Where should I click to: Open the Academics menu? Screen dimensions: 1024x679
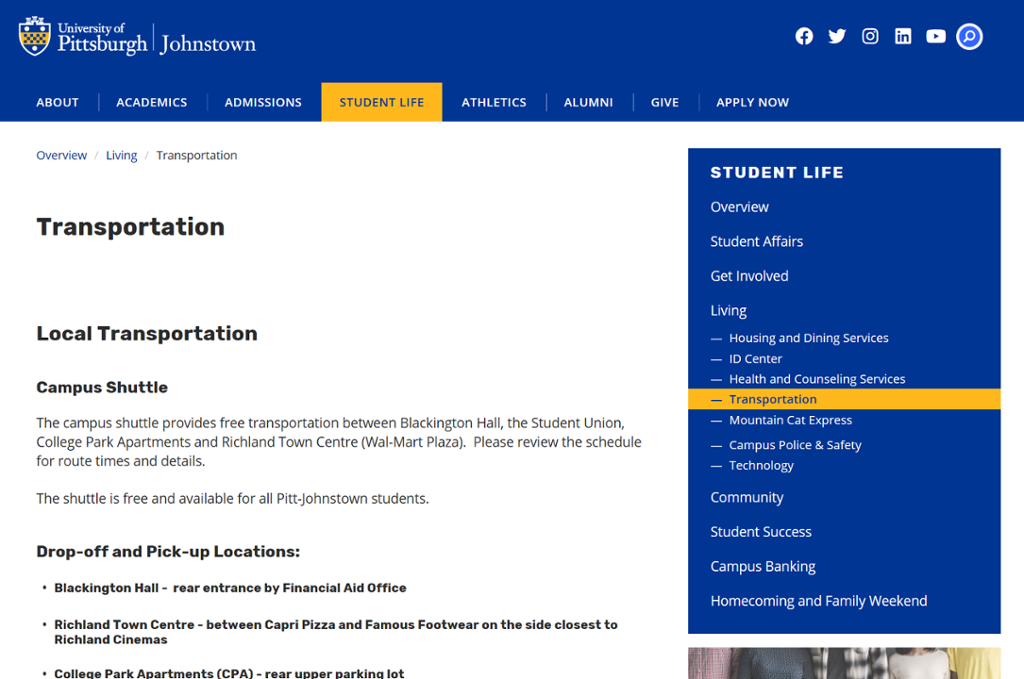(x=151, y=102)
